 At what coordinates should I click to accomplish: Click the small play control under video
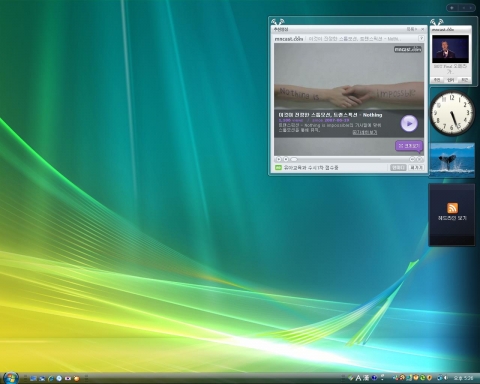coord(279,159)
